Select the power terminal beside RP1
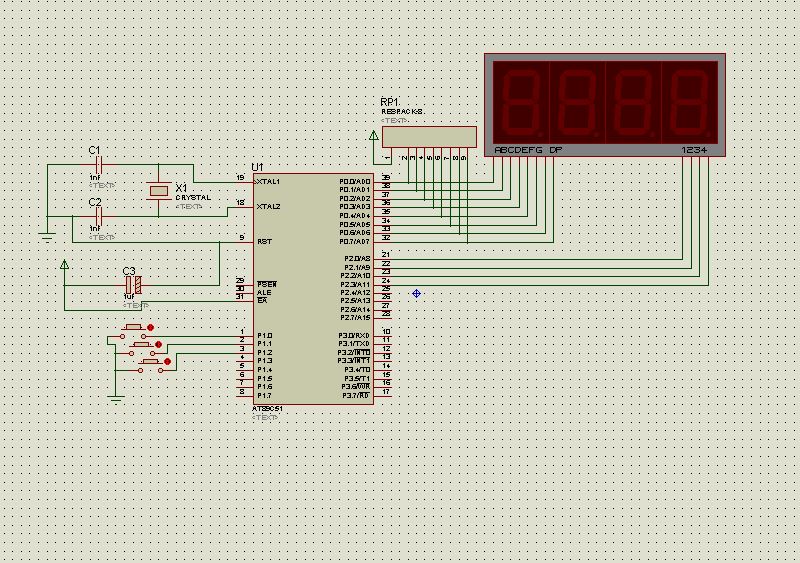The height and width of the screenshot is (563, 800). pyautogui.click(x=373, y=135)
